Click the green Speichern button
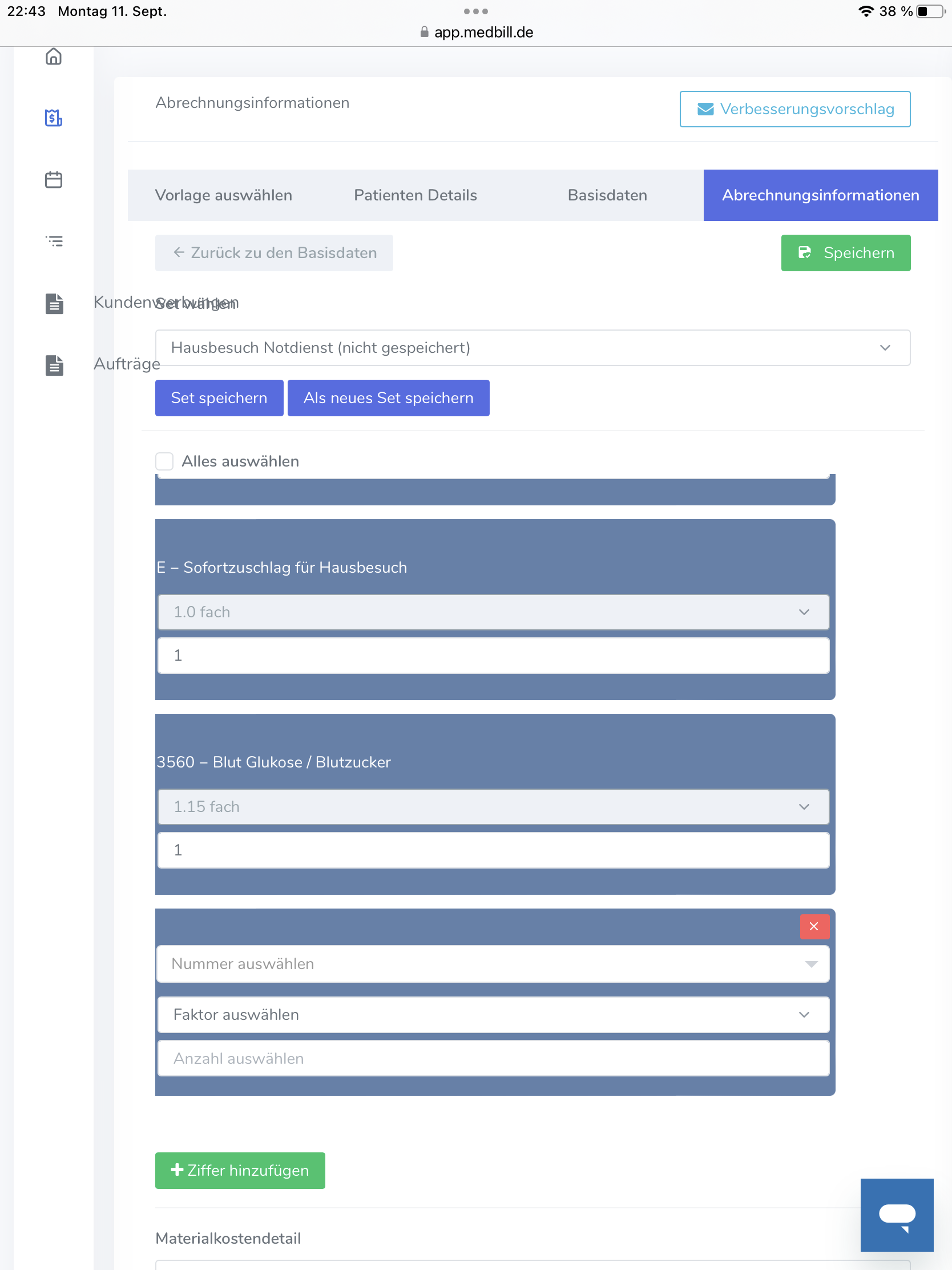Screen dimensions: 952x1270 coord(845,252)
